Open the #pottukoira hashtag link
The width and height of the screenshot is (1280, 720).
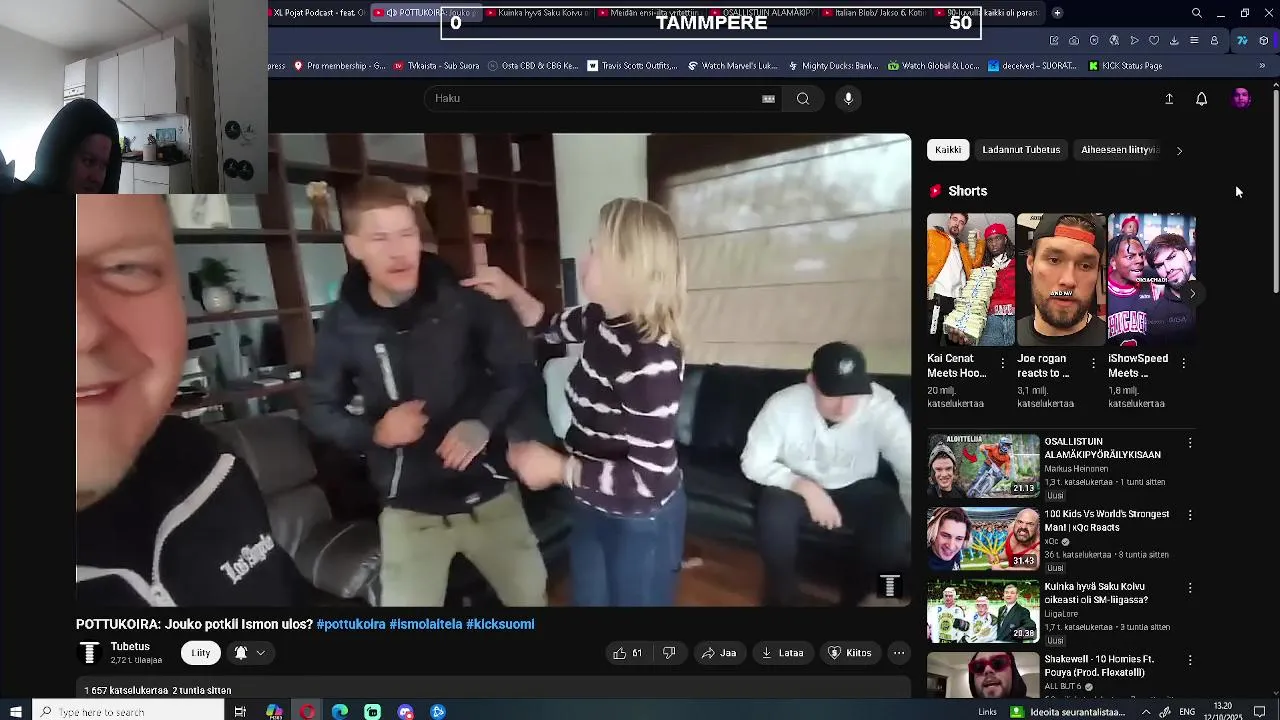(351, 624)
